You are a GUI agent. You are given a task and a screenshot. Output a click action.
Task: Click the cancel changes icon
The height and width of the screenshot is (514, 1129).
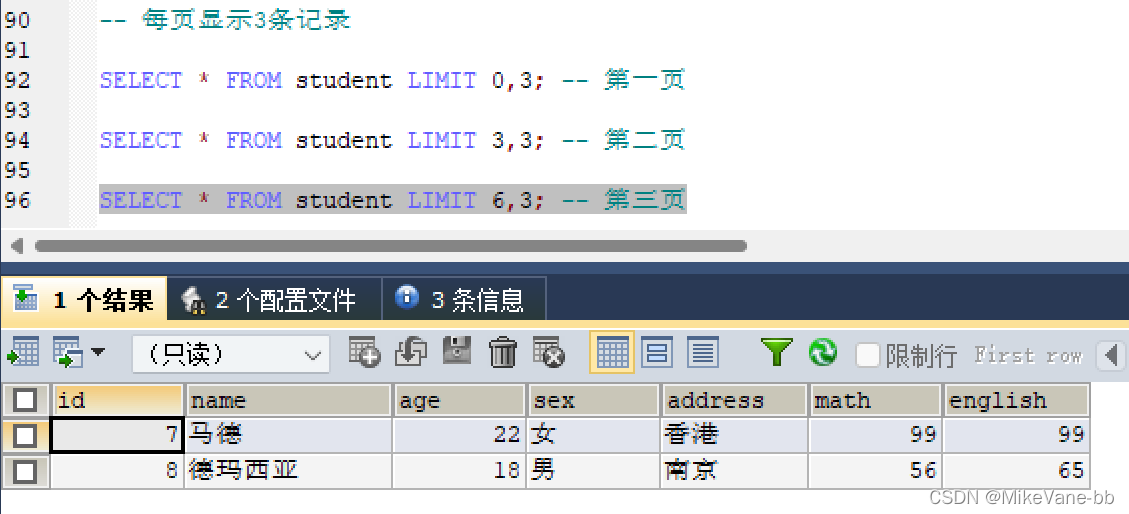click(549, 353)
